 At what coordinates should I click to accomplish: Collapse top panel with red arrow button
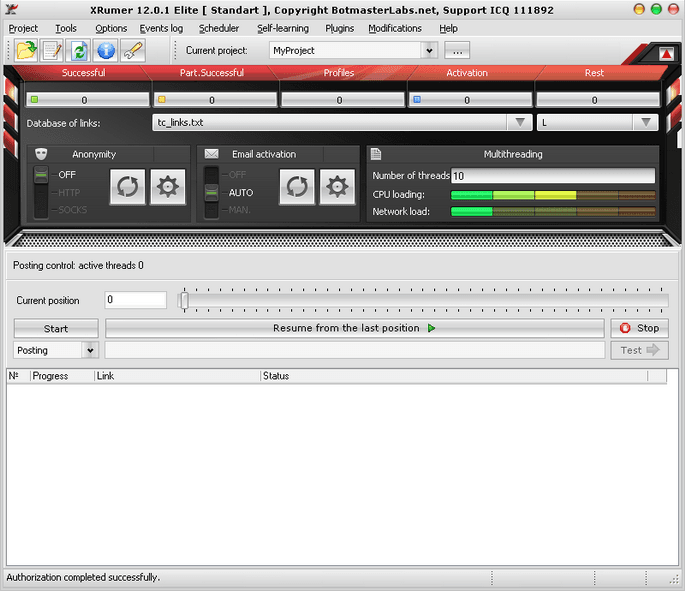[x=666, y=53]
